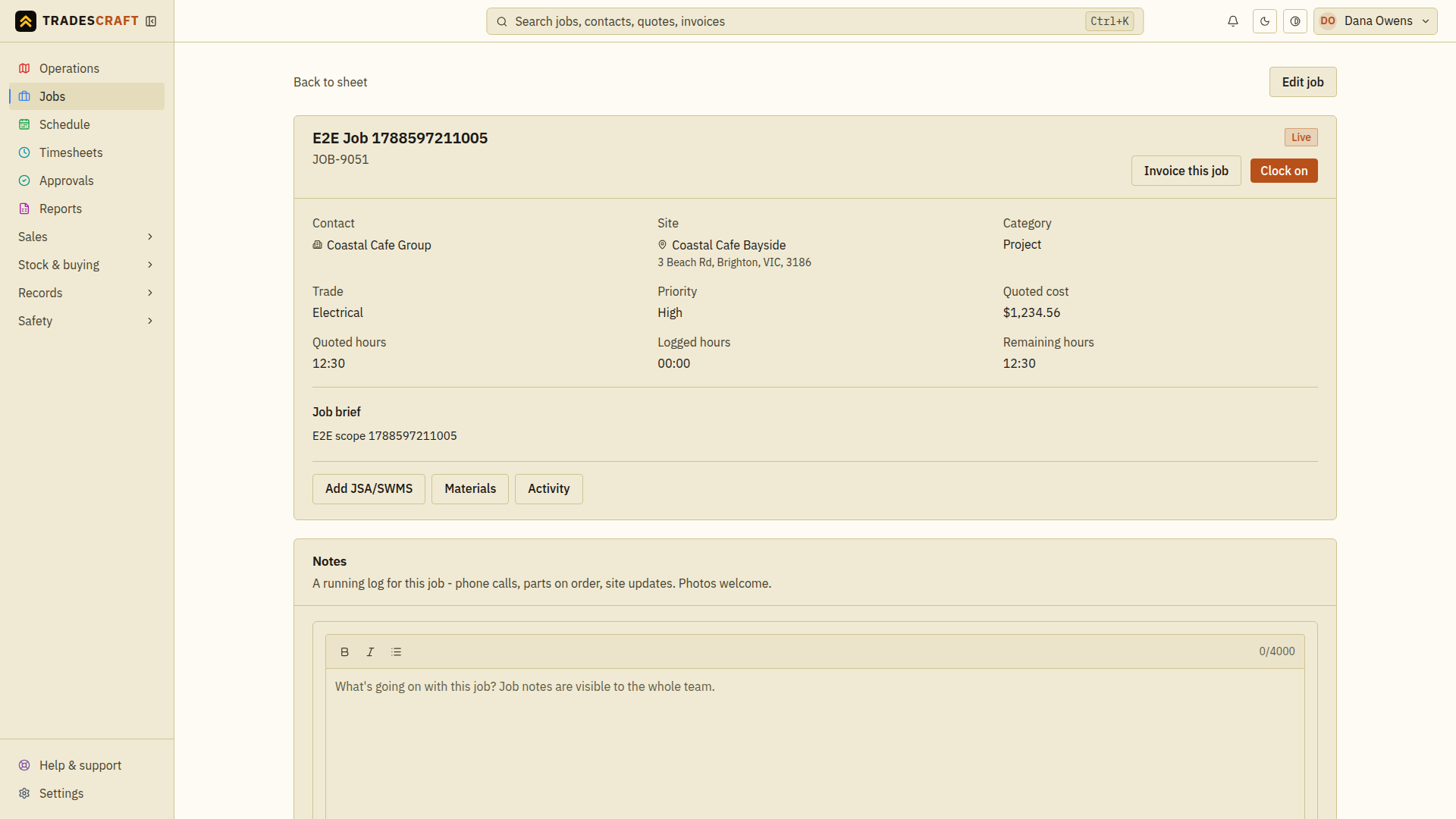This screenshot has height=819, width=1456.
Task: Click the Settings gear icon
Action: click(24, 793)
